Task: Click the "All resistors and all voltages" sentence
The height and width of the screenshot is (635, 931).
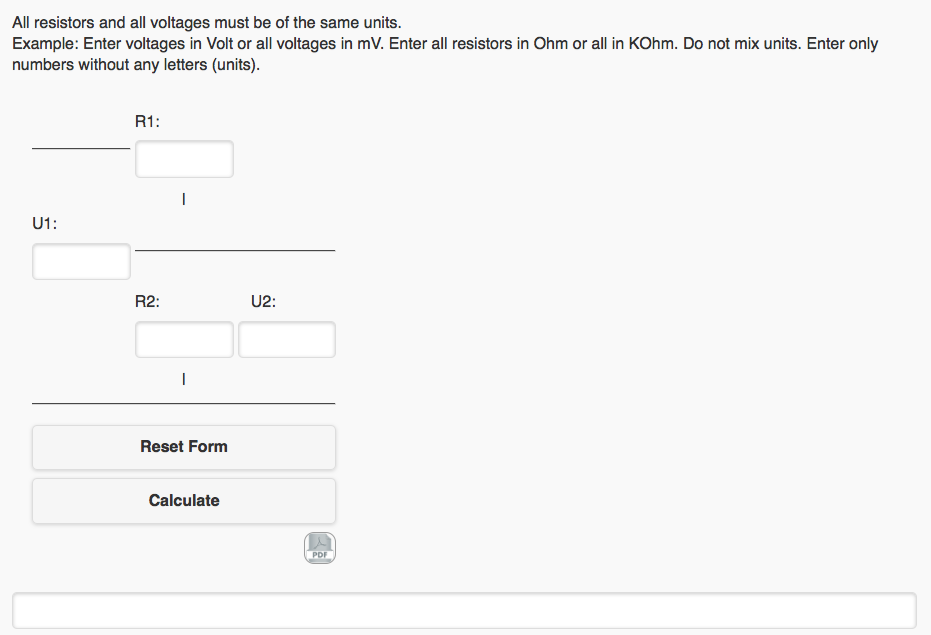Action: (x=206, y=22)
